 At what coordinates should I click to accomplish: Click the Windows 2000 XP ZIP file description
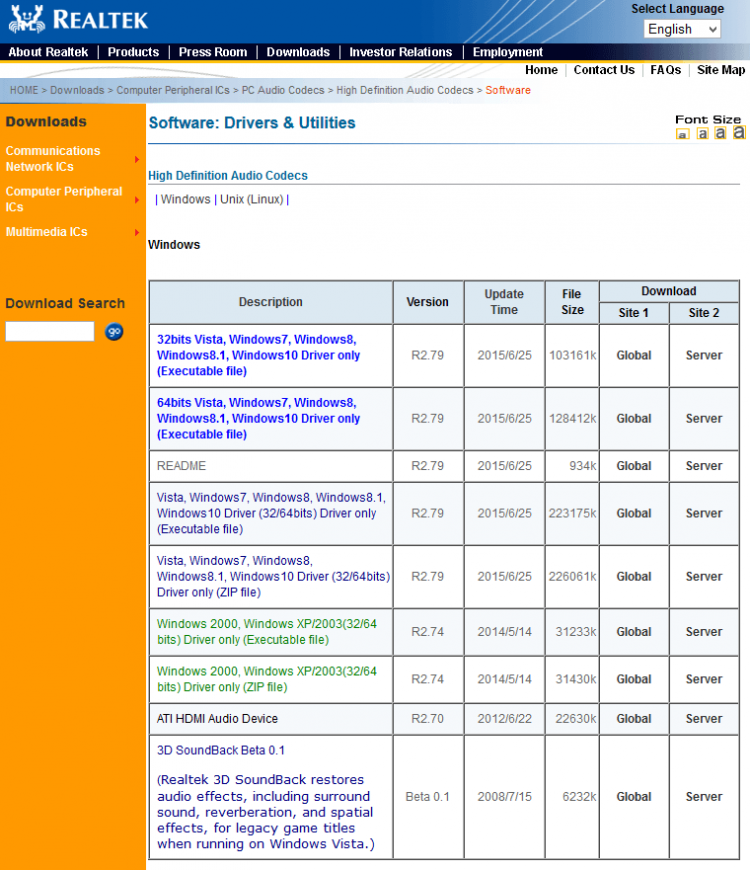tap(267, 679)
